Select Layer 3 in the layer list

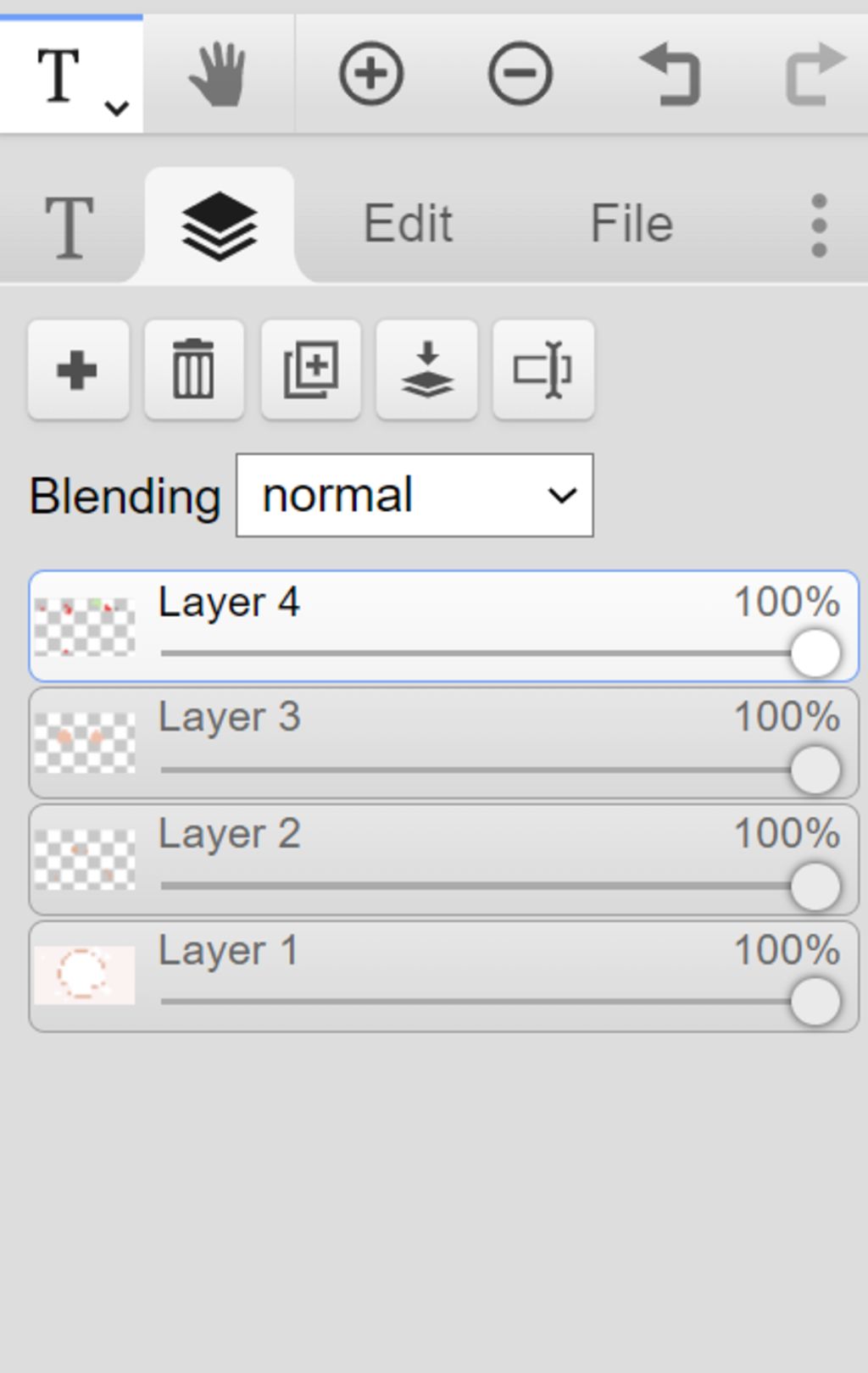(444, 742)
